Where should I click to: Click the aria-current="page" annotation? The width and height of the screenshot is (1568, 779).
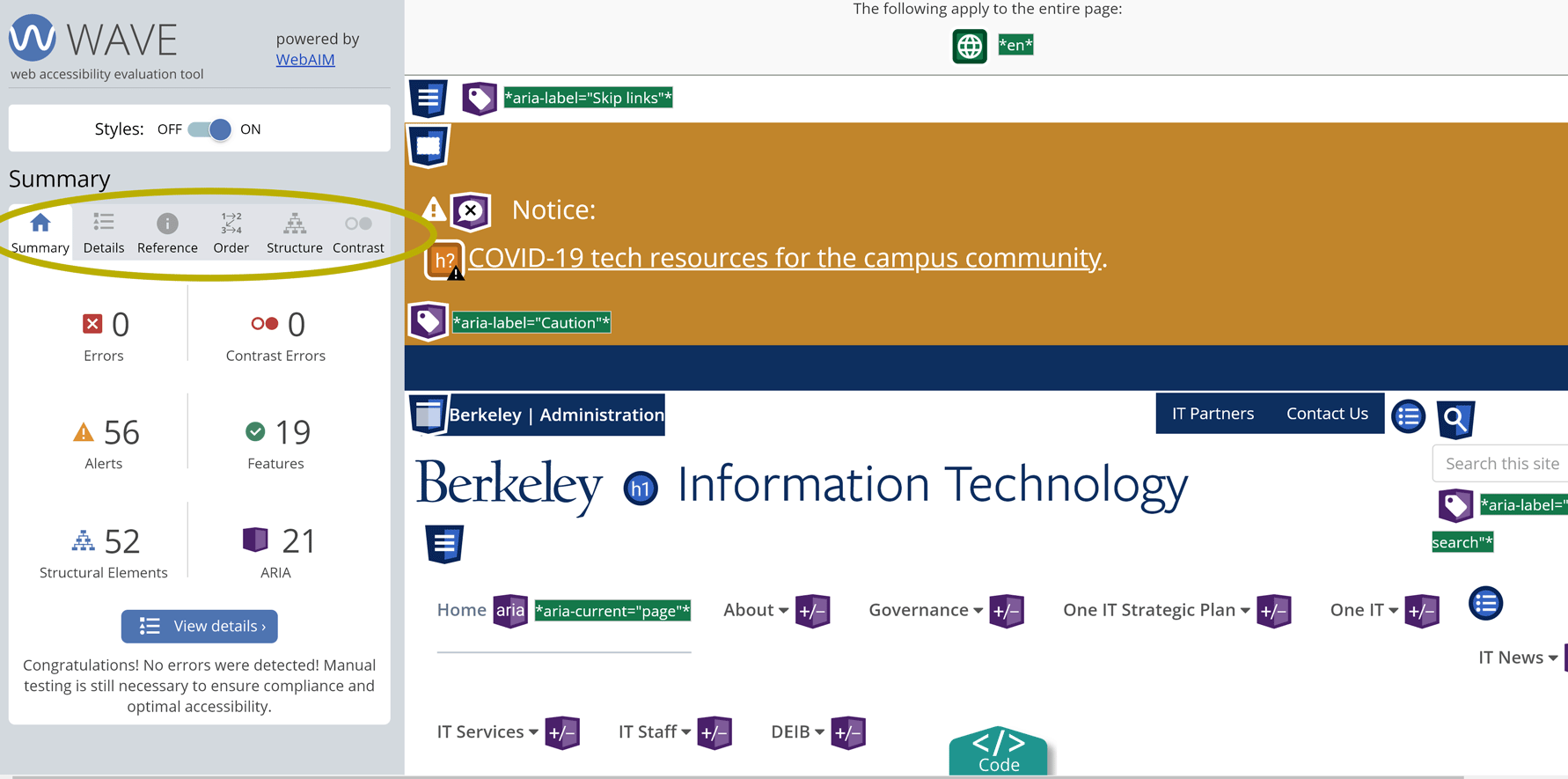(612, 611)
